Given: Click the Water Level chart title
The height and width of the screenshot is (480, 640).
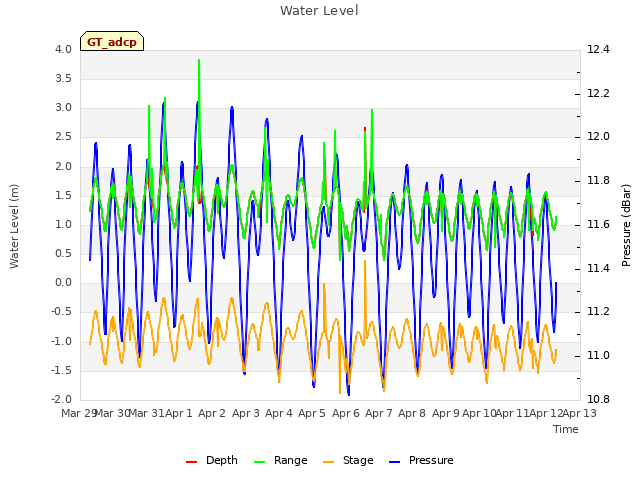Looking at the screenshot, I should (319, 11).
